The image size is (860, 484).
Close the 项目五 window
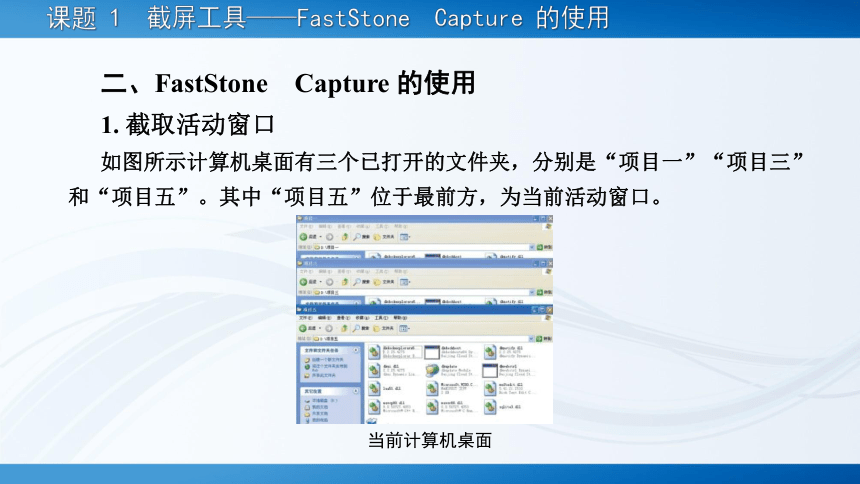pos(549,310)
